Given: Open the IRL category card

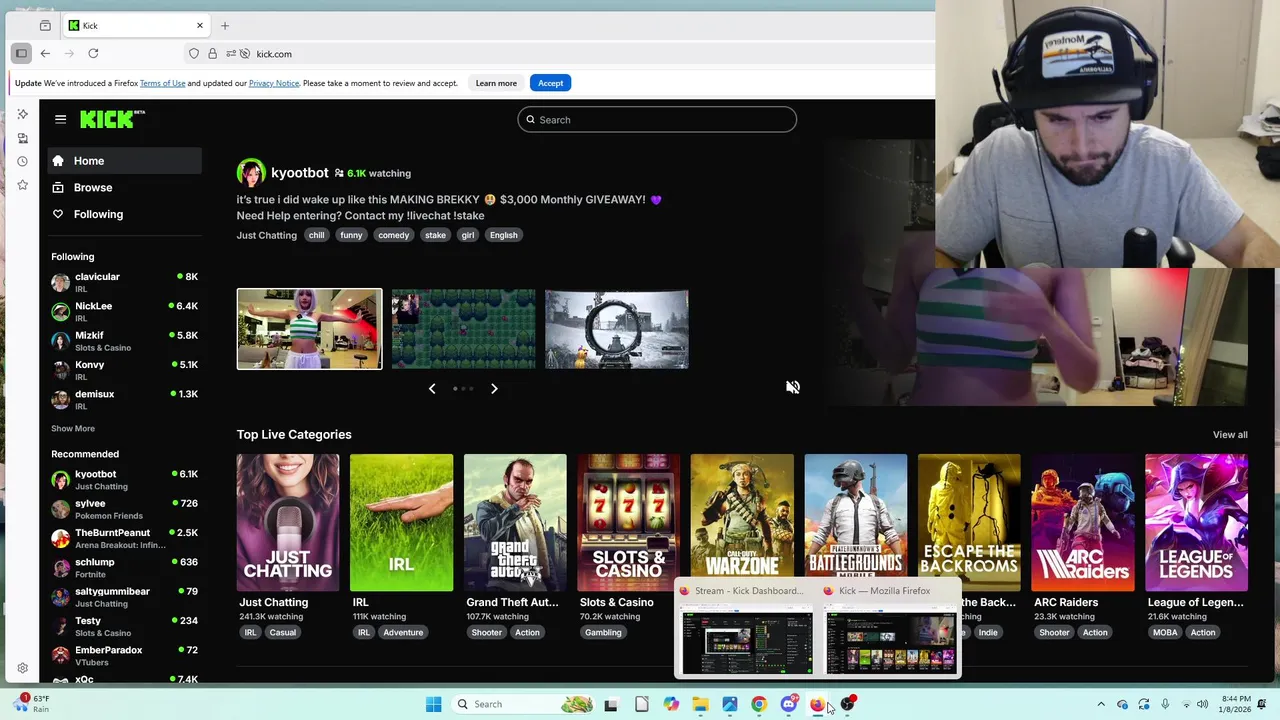Looking at the screenshot, I should [401, 523].
